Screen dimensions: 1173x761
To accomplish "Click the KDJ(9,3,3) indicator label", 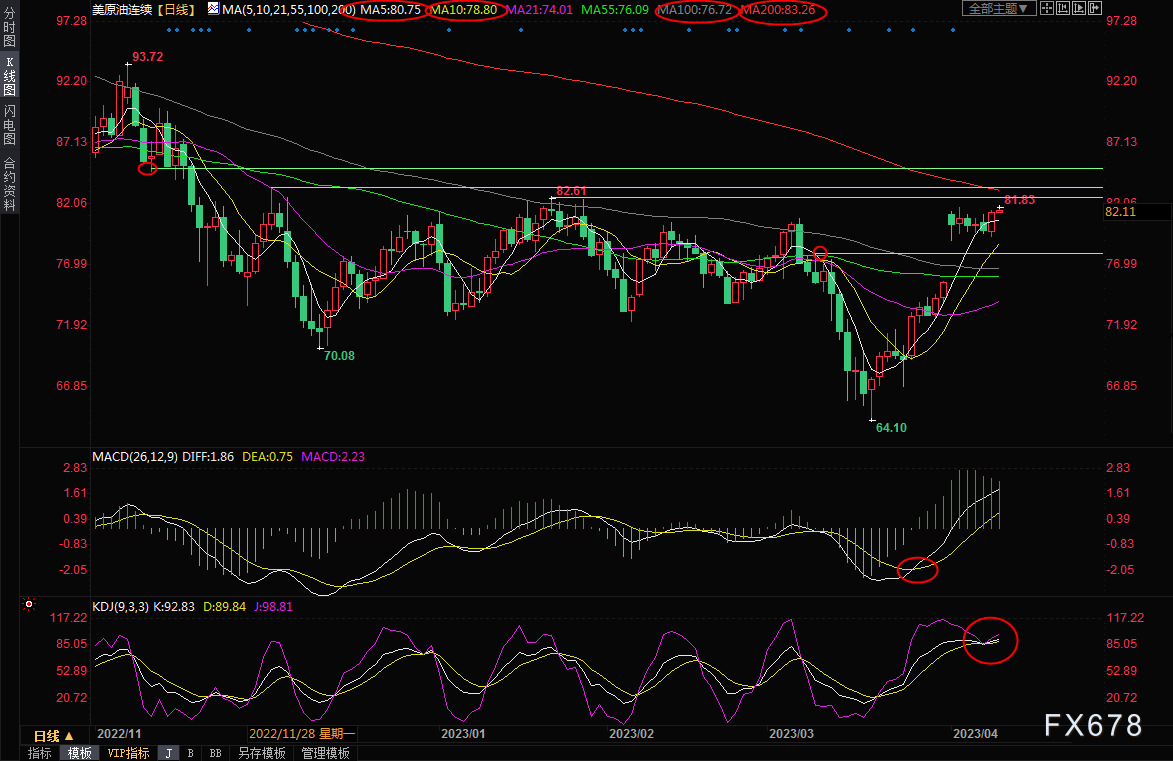I will tap(120, 607).
